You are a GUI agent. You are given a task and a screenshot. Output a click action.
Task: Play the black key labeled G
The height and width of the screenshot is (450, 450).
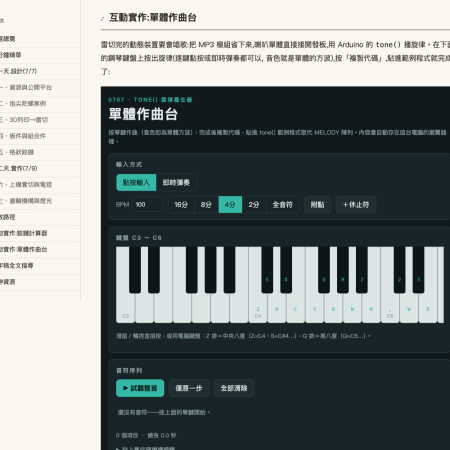pos(324,270)
